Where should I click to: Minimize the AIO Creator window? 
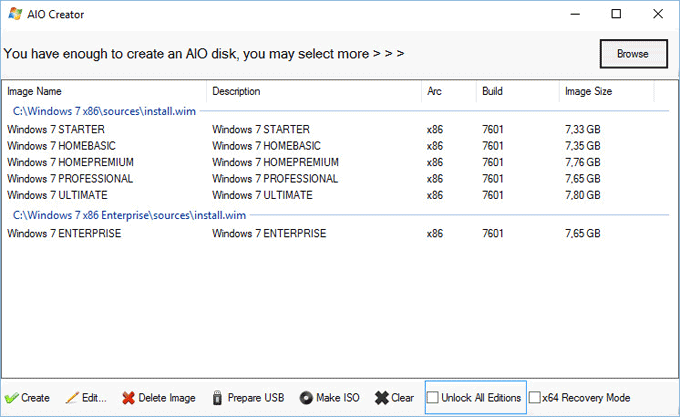[x=575, y=14]
